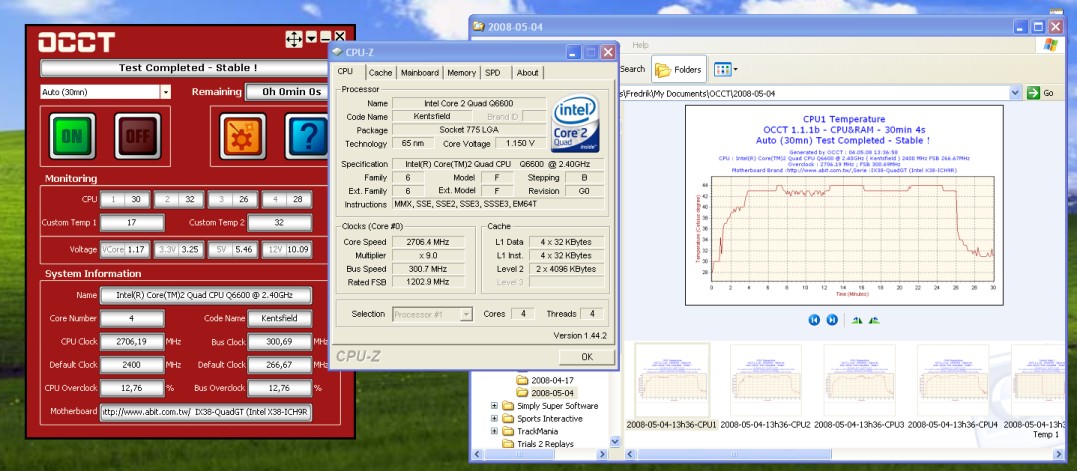The image size is (1077, 471).
Task: Click the Core Voltage 1.150 V value
Action: tap(519, 143)
